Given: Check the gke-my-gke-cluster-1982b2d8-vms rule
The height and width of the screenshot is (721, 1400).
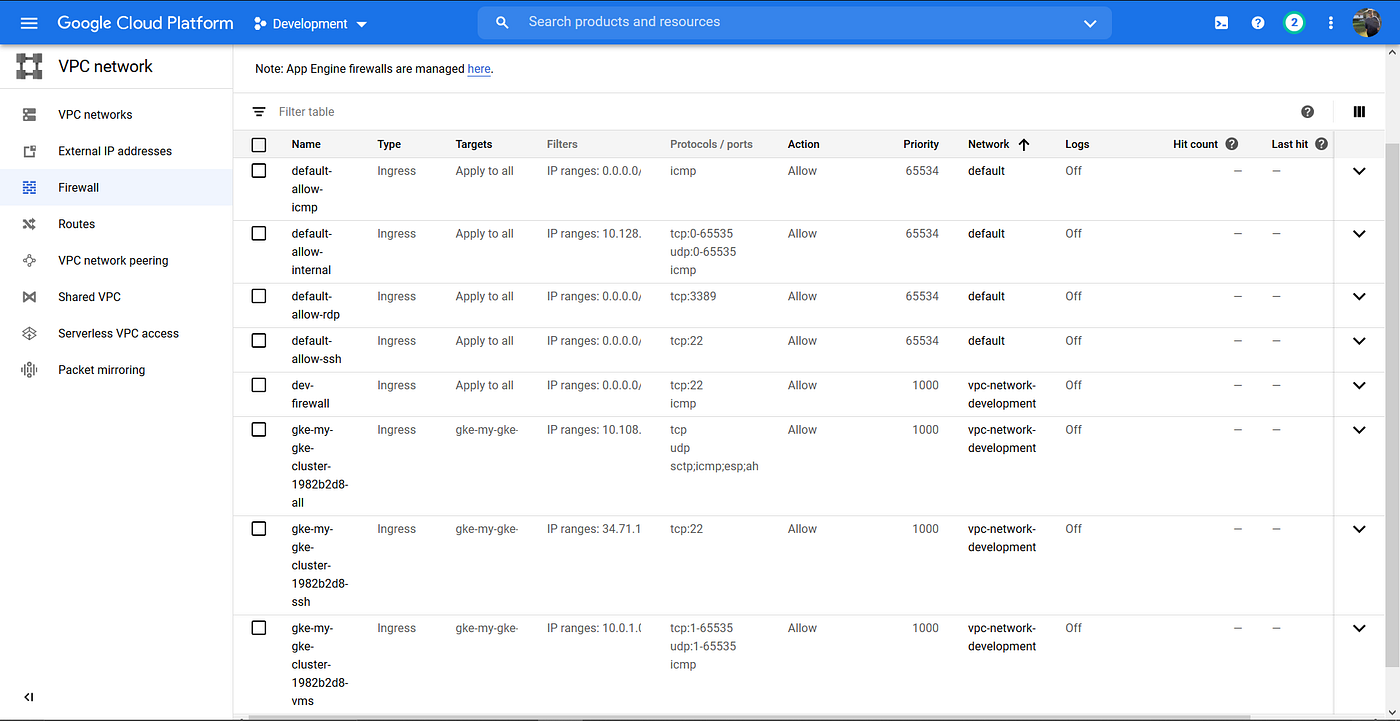Looking at the screenshot, I should [259, 628].
